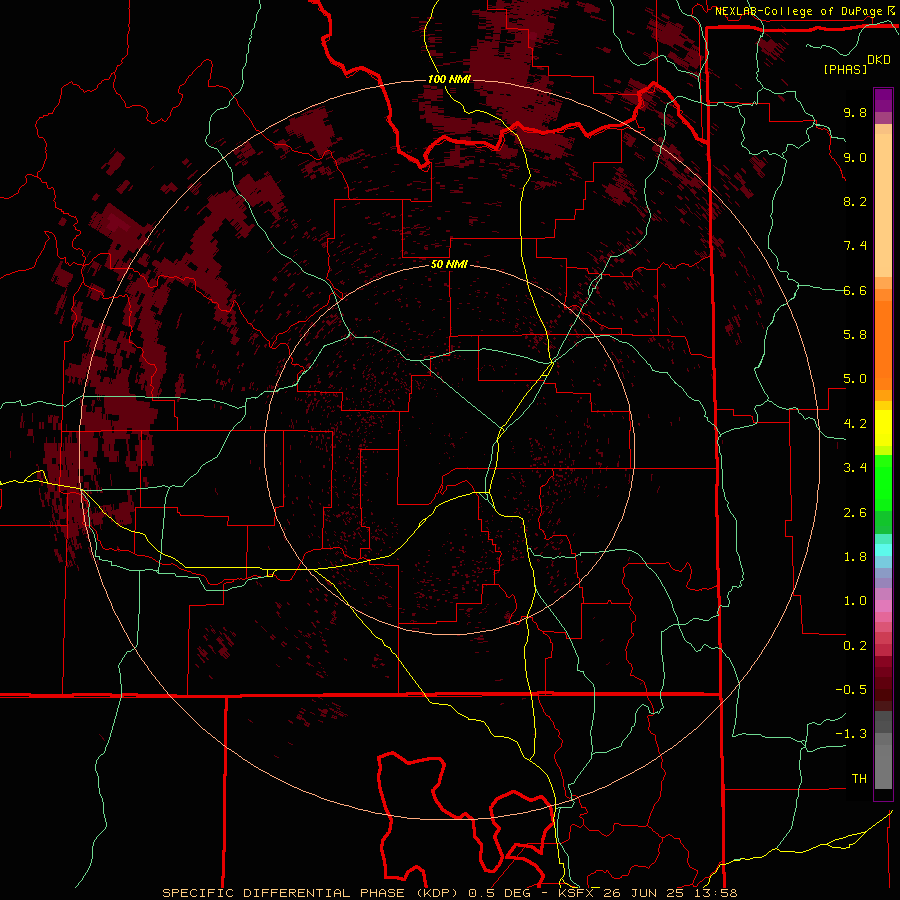The image size is (900, 900).
Task: Click the "50 NMI" range ring label
Action: pyautogui.click(x=449, y=264)
